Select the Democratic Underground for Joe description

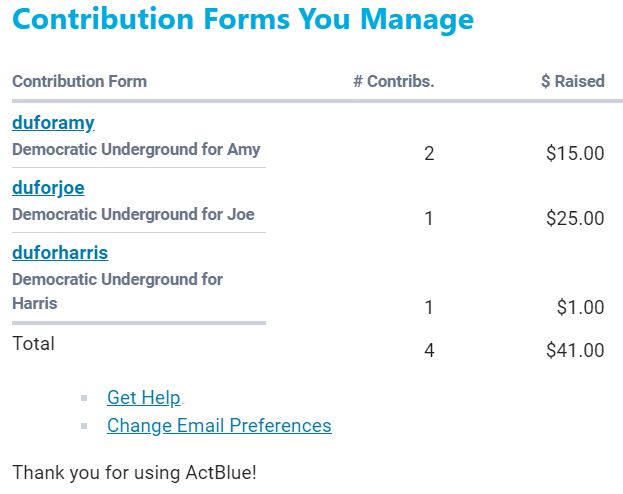(x=133, y=214)
